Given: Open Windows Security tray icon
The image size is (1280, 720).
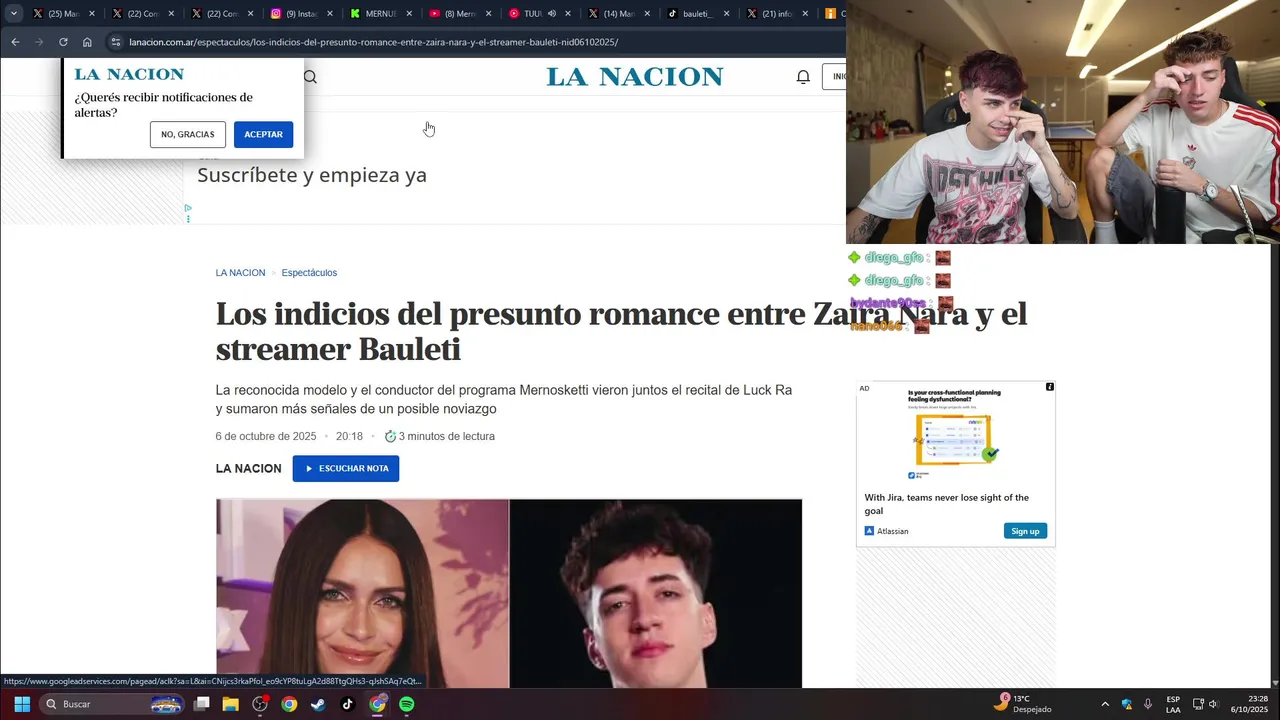Looking at the screenshot, I should [1127, 704].
